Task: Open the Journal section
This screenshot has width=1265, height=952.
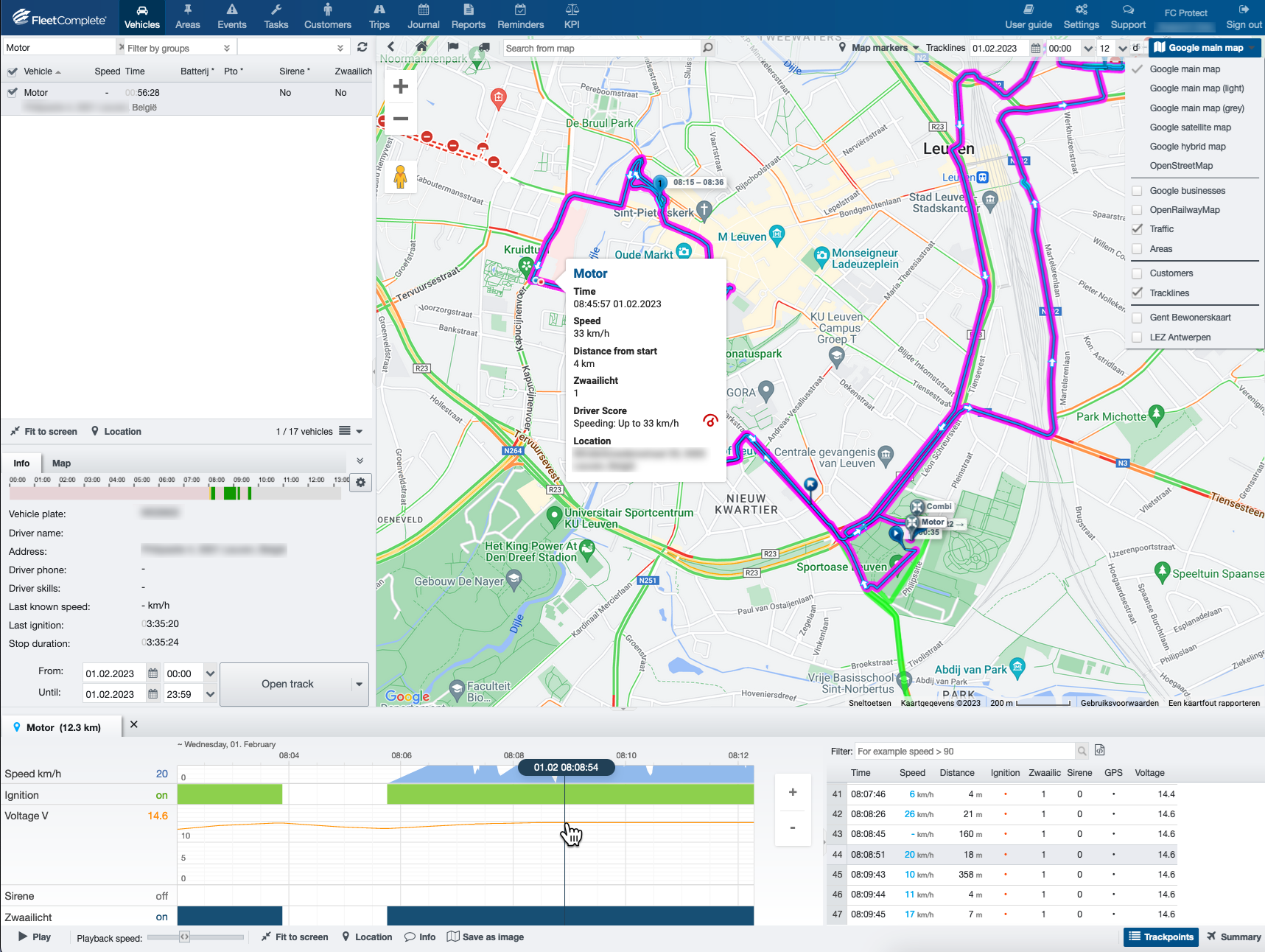Action: tap(423, 17)
